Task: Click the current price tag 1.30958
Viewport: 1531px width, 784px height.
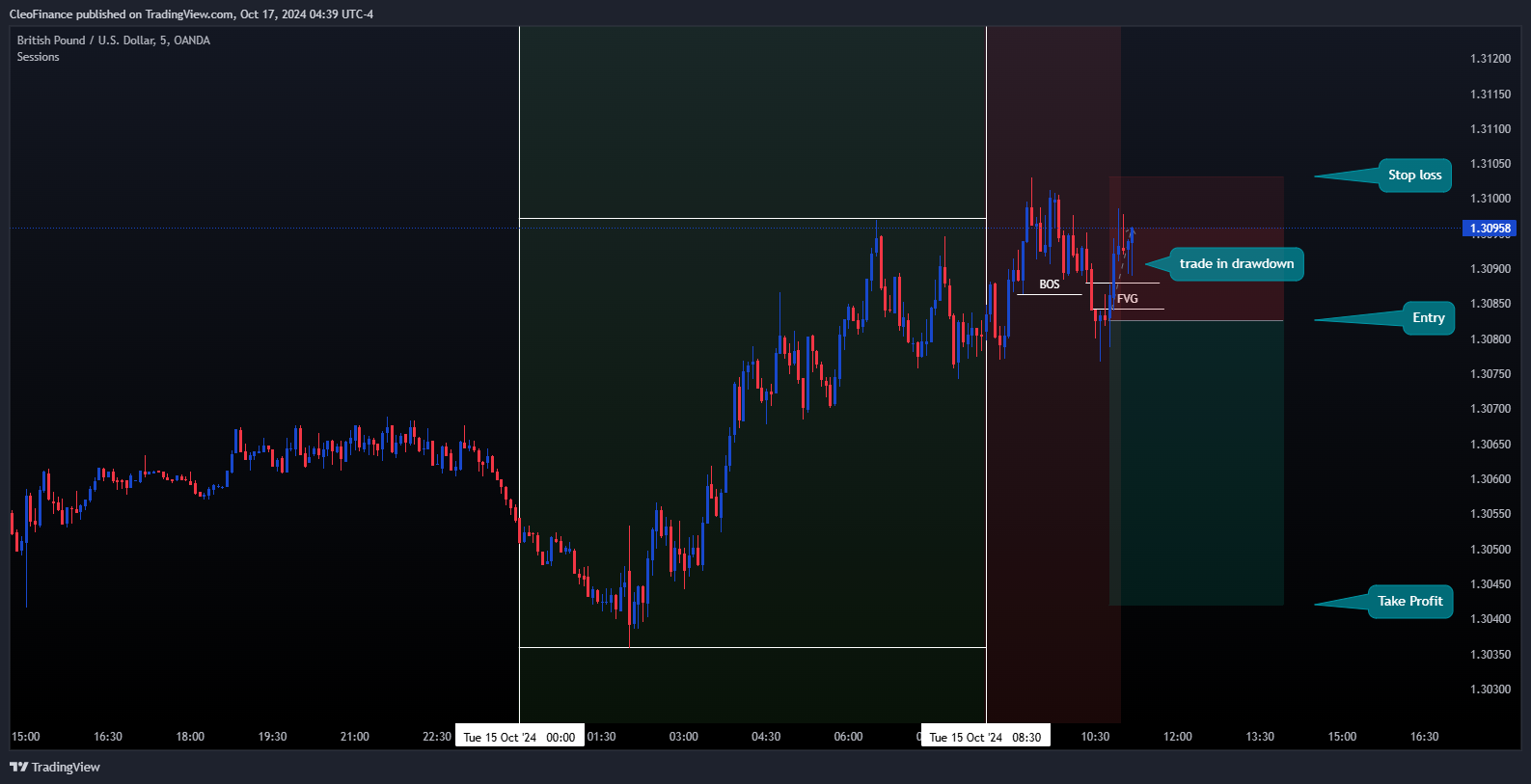Action: [x=1490, y=229]
